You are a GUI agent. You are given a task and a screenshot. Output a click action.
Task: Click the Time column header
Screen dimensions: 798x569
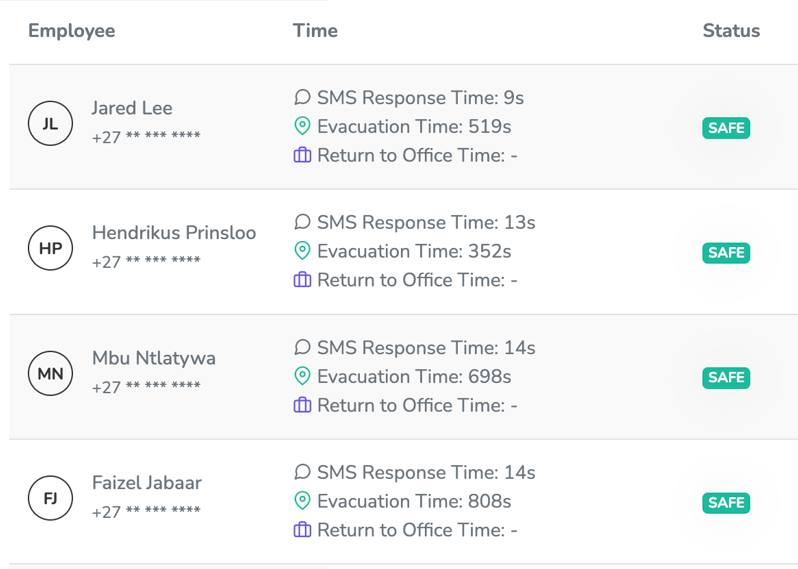pyautogui.click(x=315, y=31)
